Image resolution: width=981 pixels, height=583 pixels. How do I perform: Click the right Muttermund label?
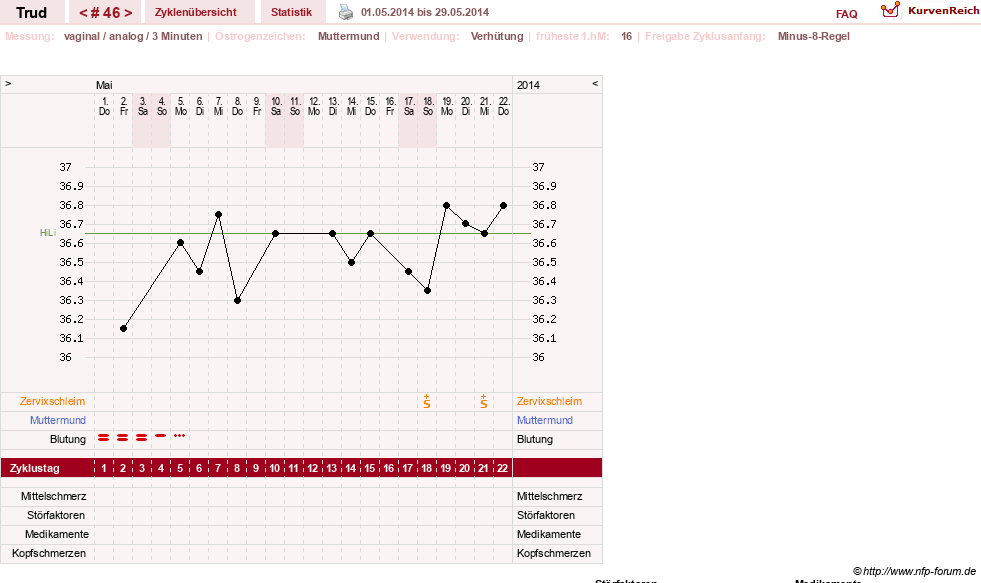coord(545,420)
